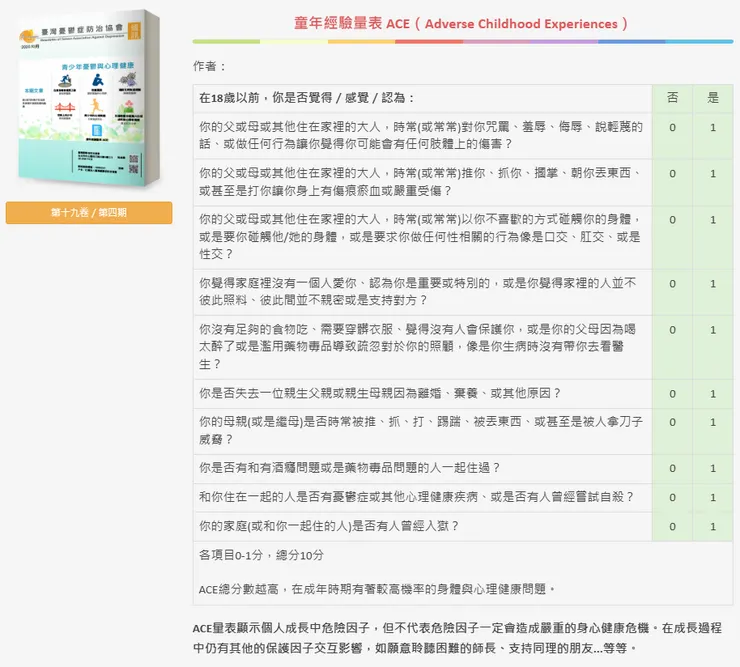Image resolution: width=740 pixels, height=667 pixels.
Task: Select 1 for the 咒罵、羞辱 question row
Action: pos(713,127)
